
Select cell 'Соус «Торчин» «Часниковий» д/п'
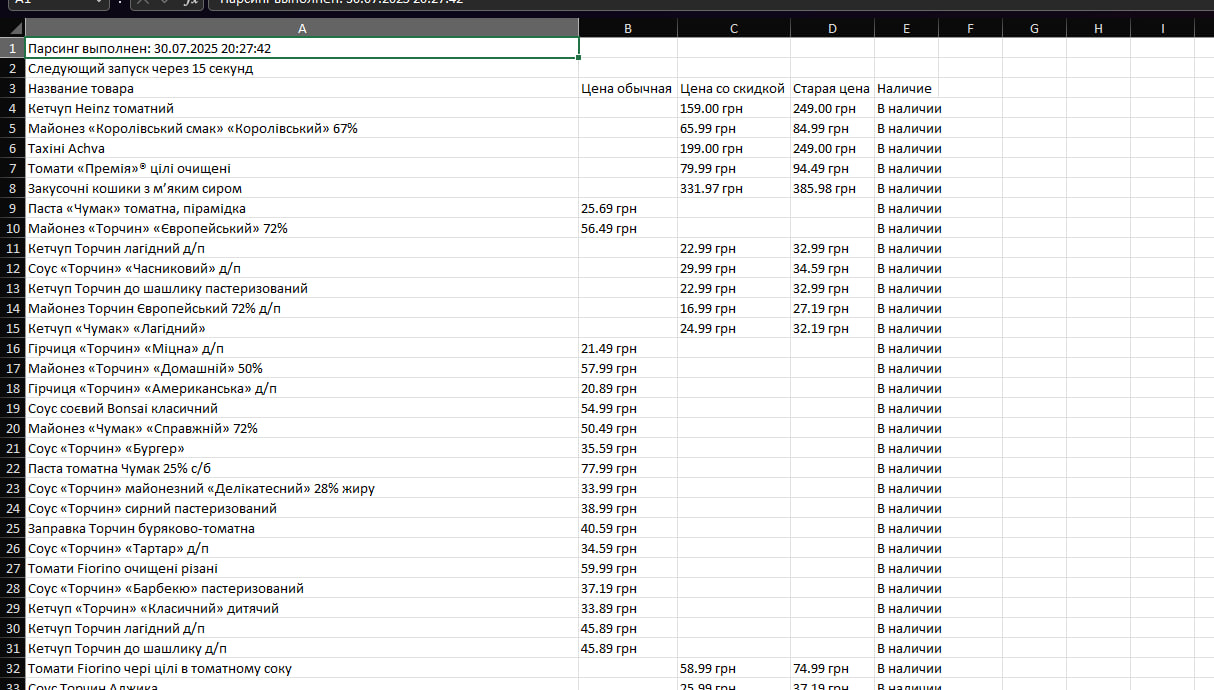pyautogui.click(x=302, y=268)
